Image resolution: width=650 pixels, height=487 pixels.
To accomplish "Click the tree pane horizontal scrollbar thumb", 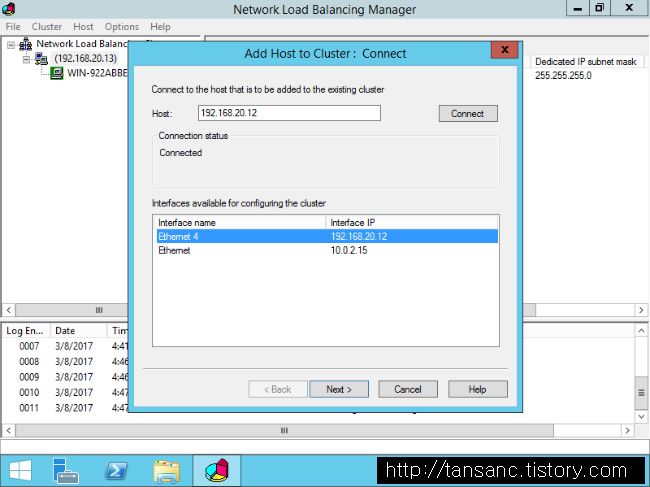I will [71, 310].
